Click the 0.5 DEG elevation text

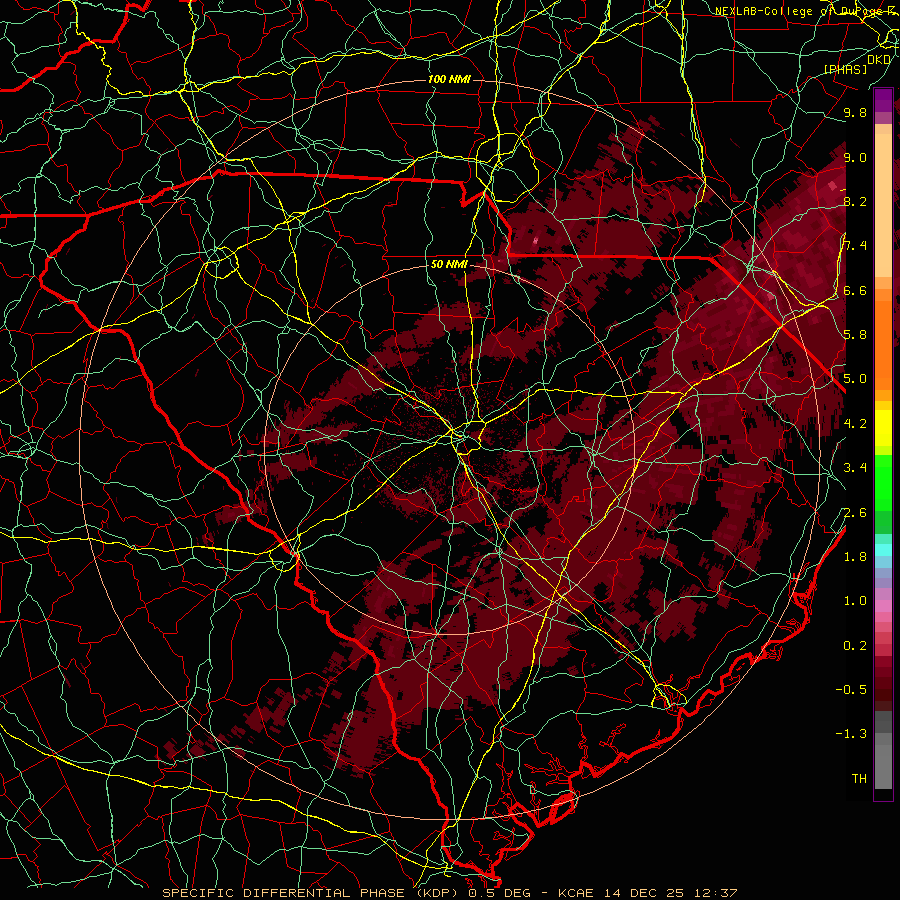pos(498,893)
